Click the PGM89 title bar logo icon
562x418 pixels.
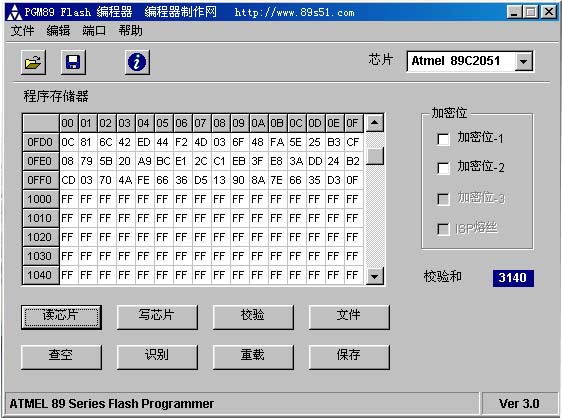[14, 13]
